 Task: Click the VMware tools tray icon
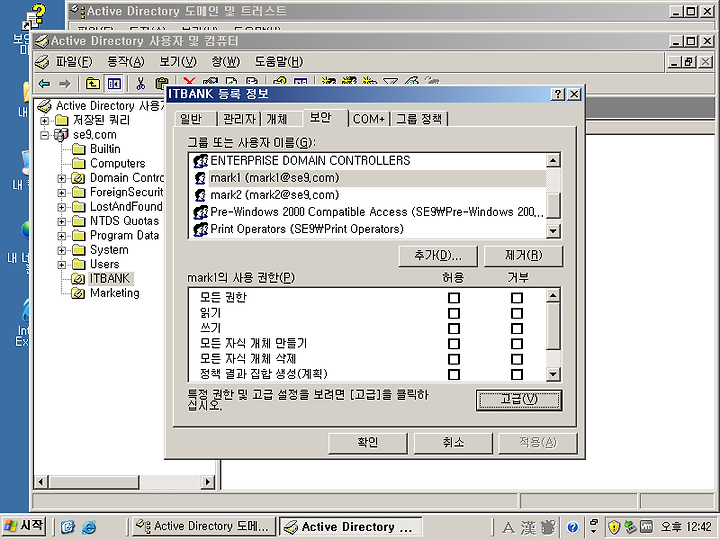click(646, 527)
